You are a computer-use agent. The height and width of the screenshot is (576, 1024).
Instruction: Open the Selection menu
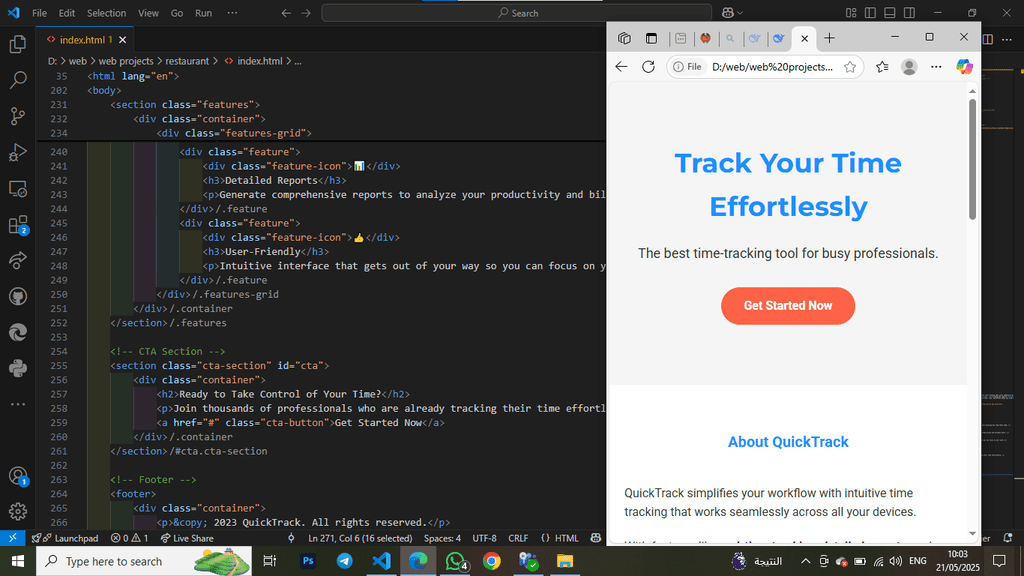(106, 13)
